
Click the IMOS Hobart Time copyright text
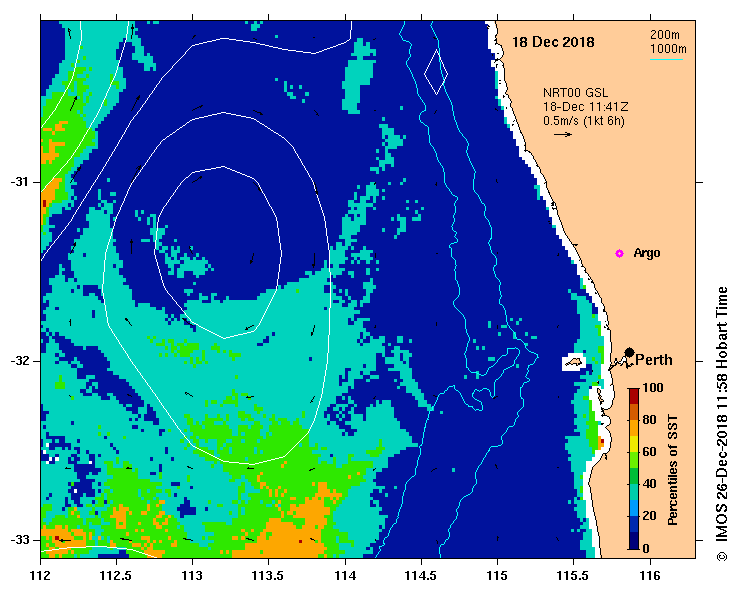722,424
